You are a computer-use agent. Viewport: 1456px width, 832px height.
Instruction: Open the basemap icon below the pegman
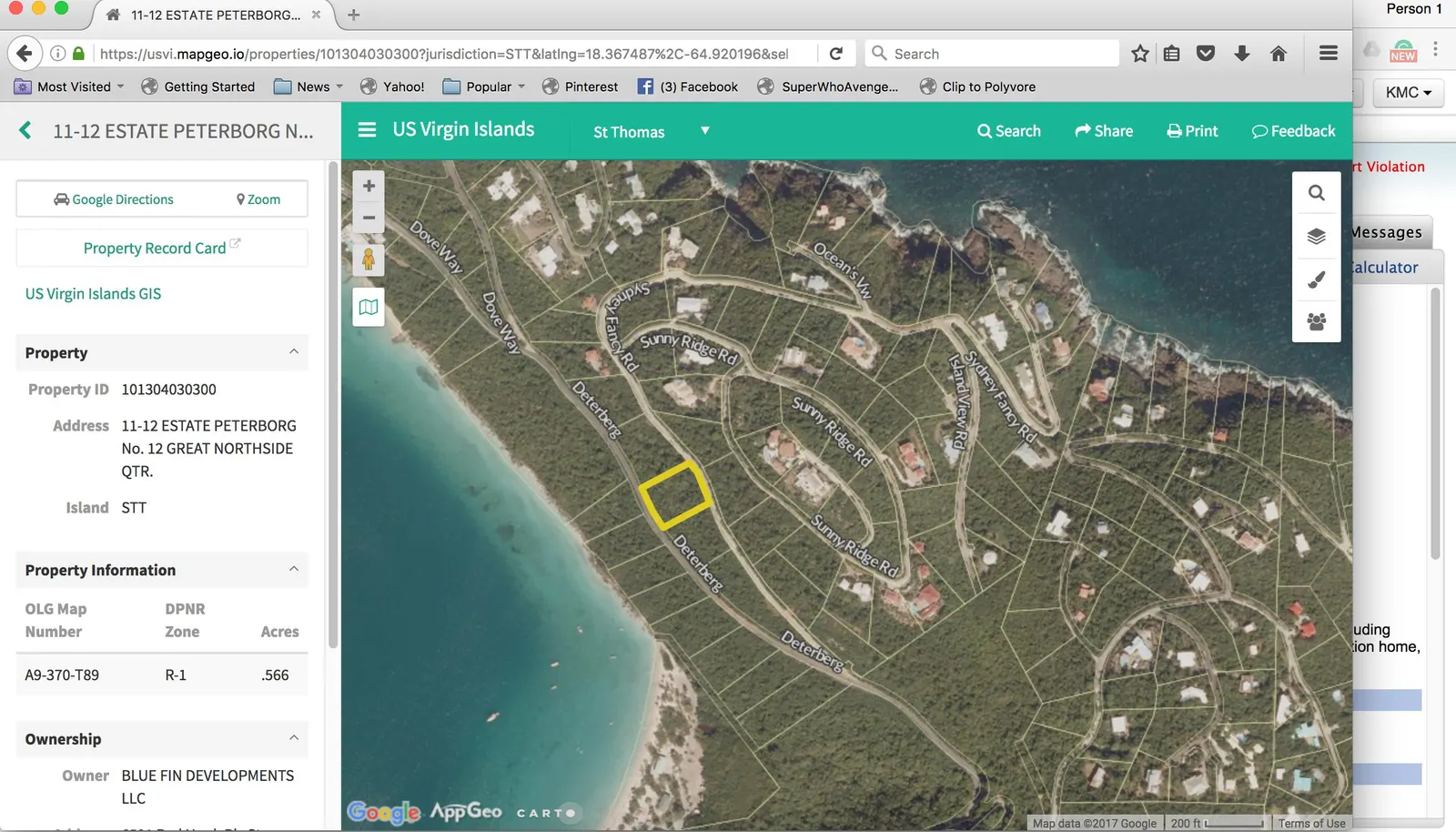click(369, 308)
